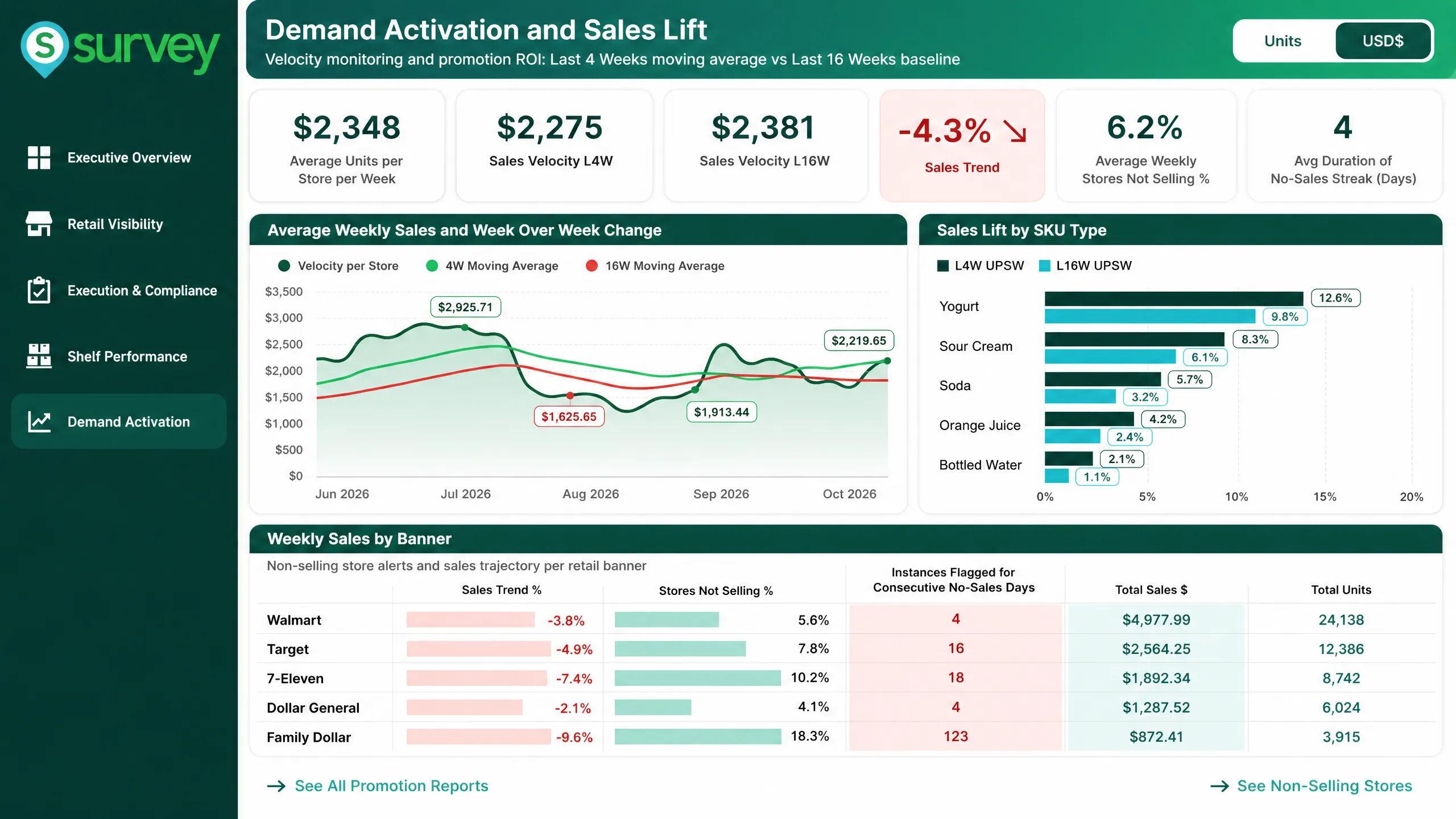Click arrow icon beside See Non-Selling Stores
Screen dimensions: 1456x819
coord(1219,786)
